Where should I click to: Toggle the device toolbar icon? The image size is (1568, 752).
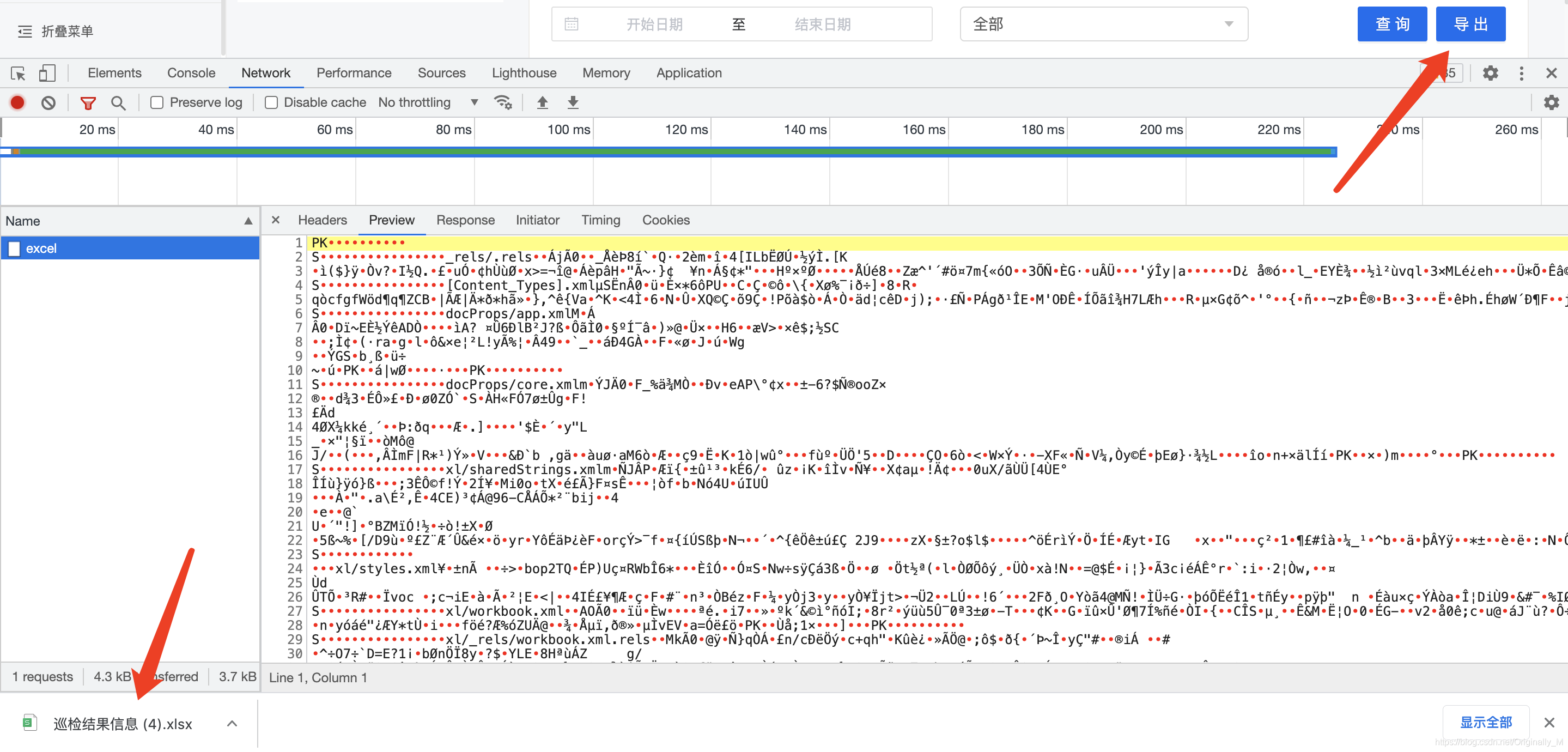click(47, 74)
